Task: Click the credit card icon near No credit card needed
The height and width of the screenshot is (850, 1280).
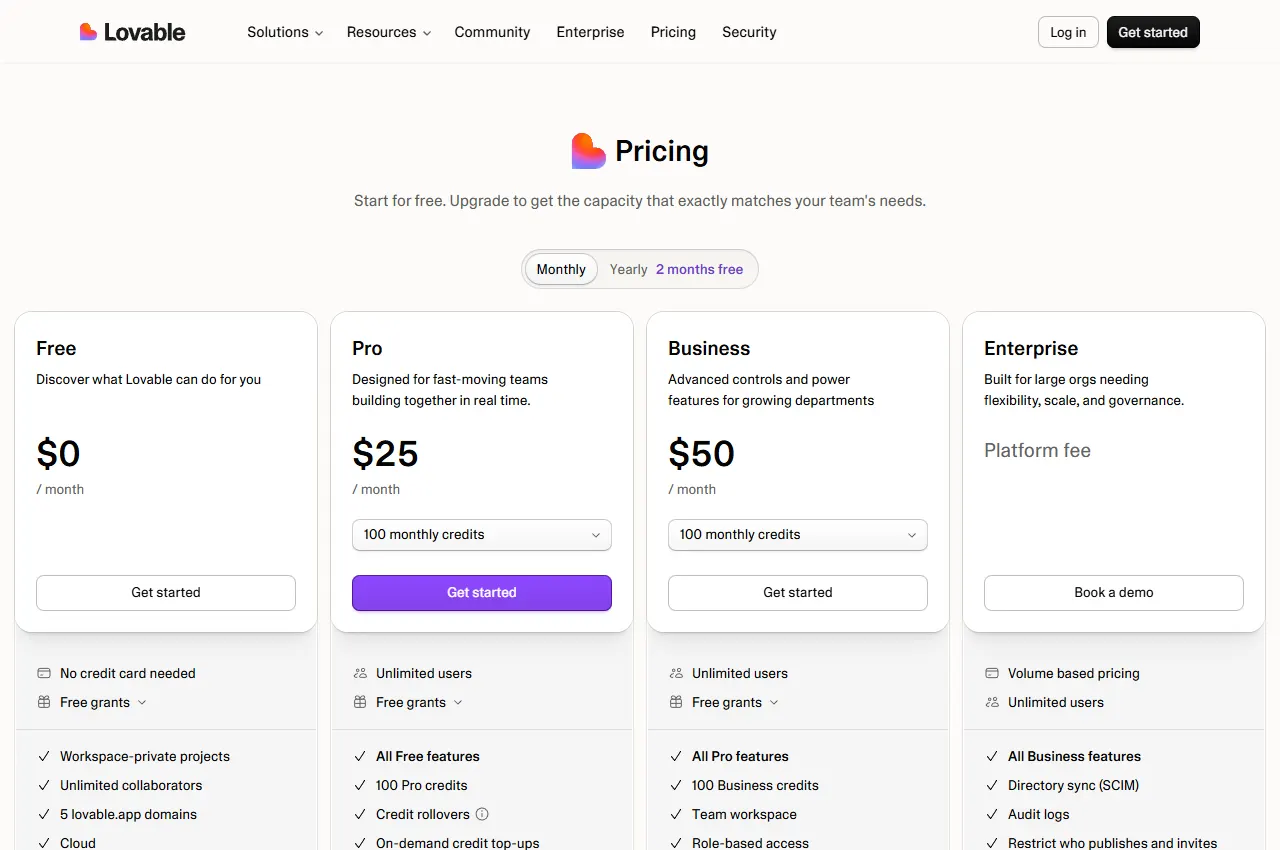Action: [44, 673]
